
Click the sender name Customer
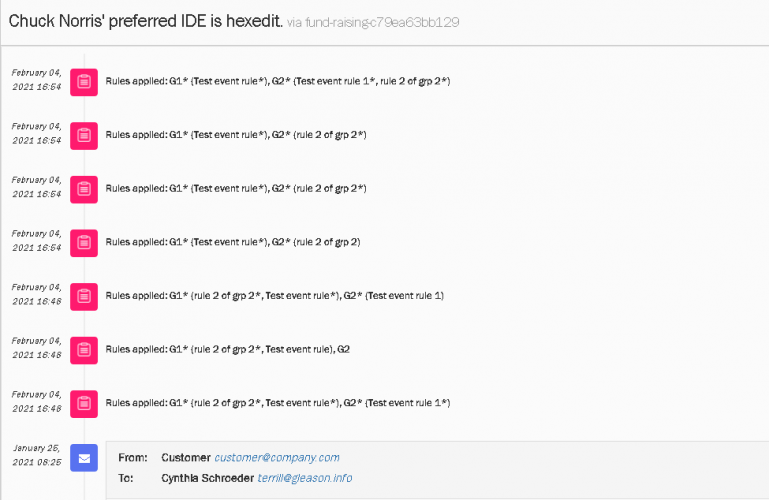(x=185, y=457)
